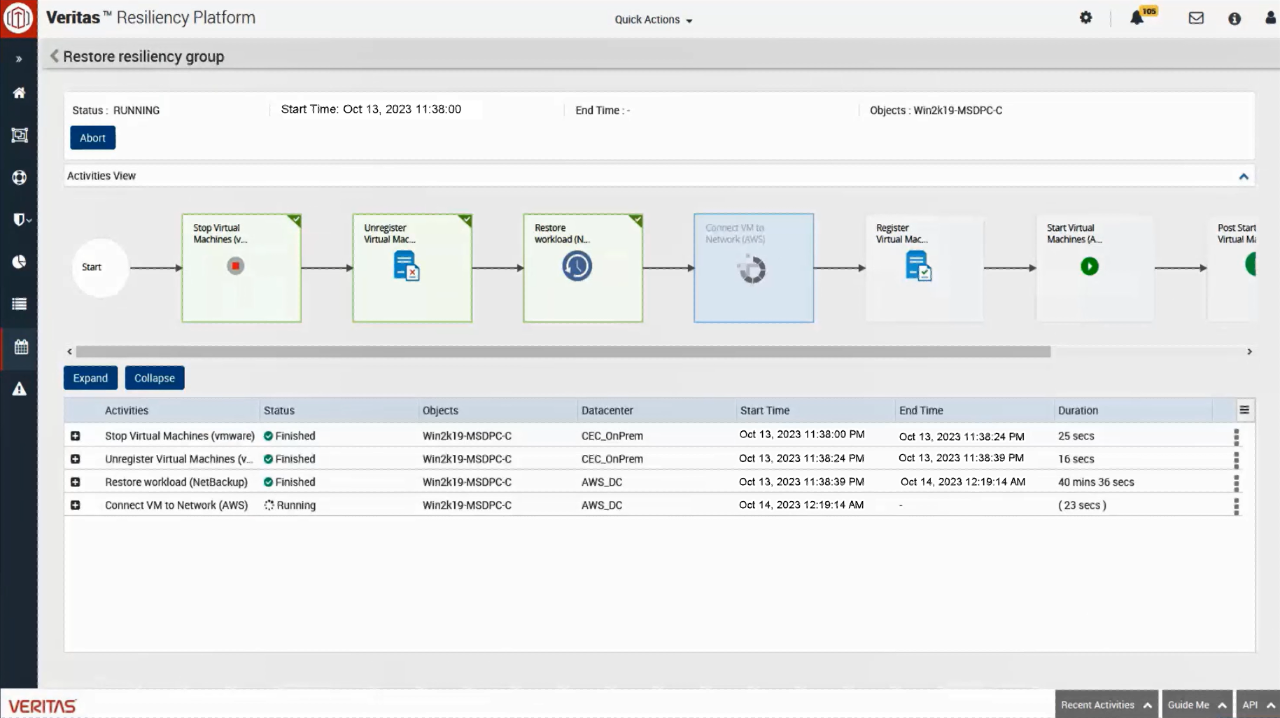Open the list icon in sidebar
The image size is (1280, 718).
[x=19, y=304]
